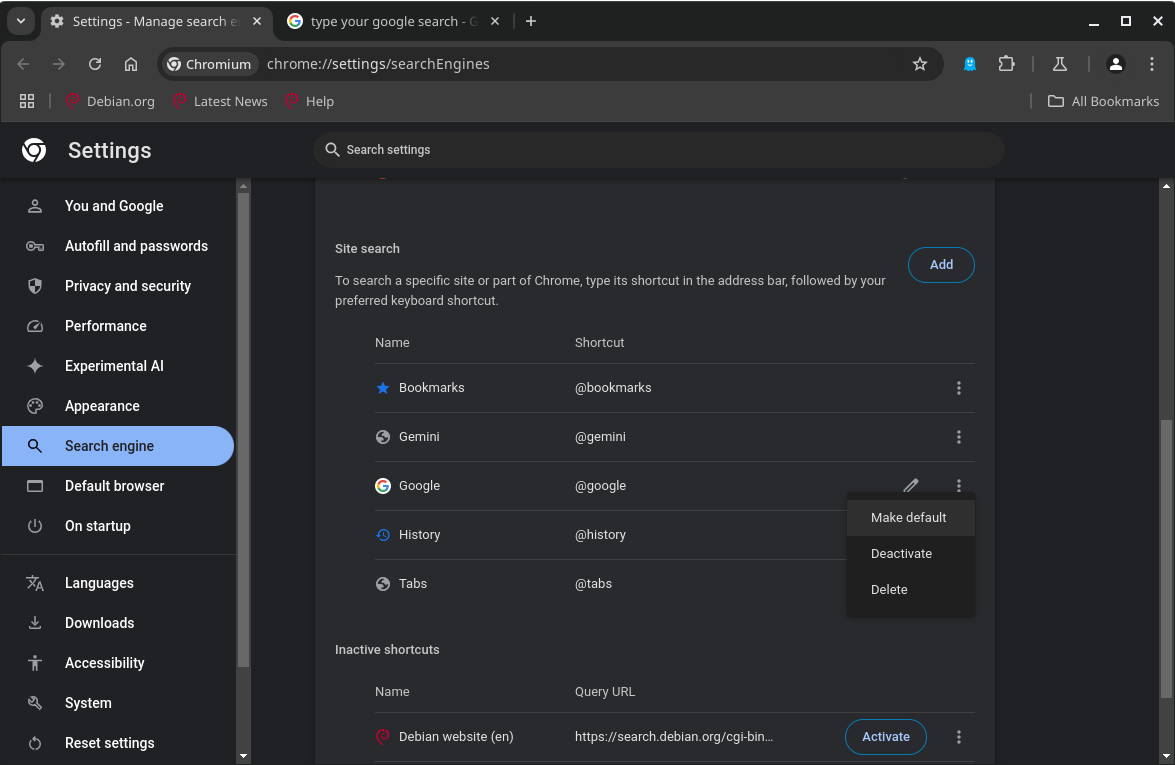1175x765 pixels.
Task: Open the blue ghost extension icon
Action: coord(970,64)
